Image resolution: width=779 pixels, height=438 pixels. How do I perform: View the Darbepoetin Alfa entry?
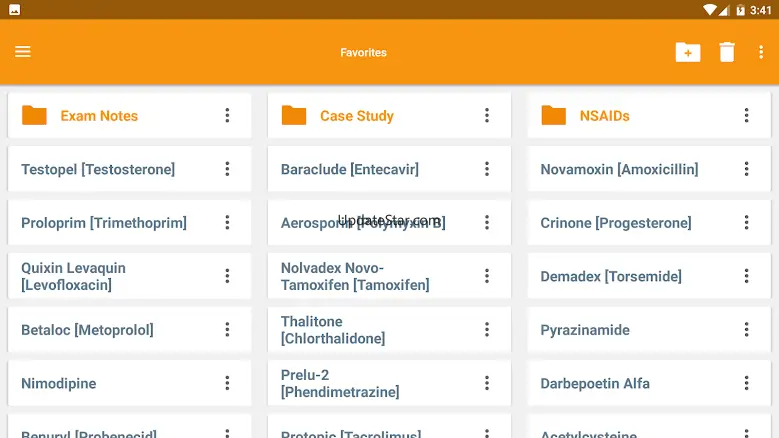tap(649, 383)
